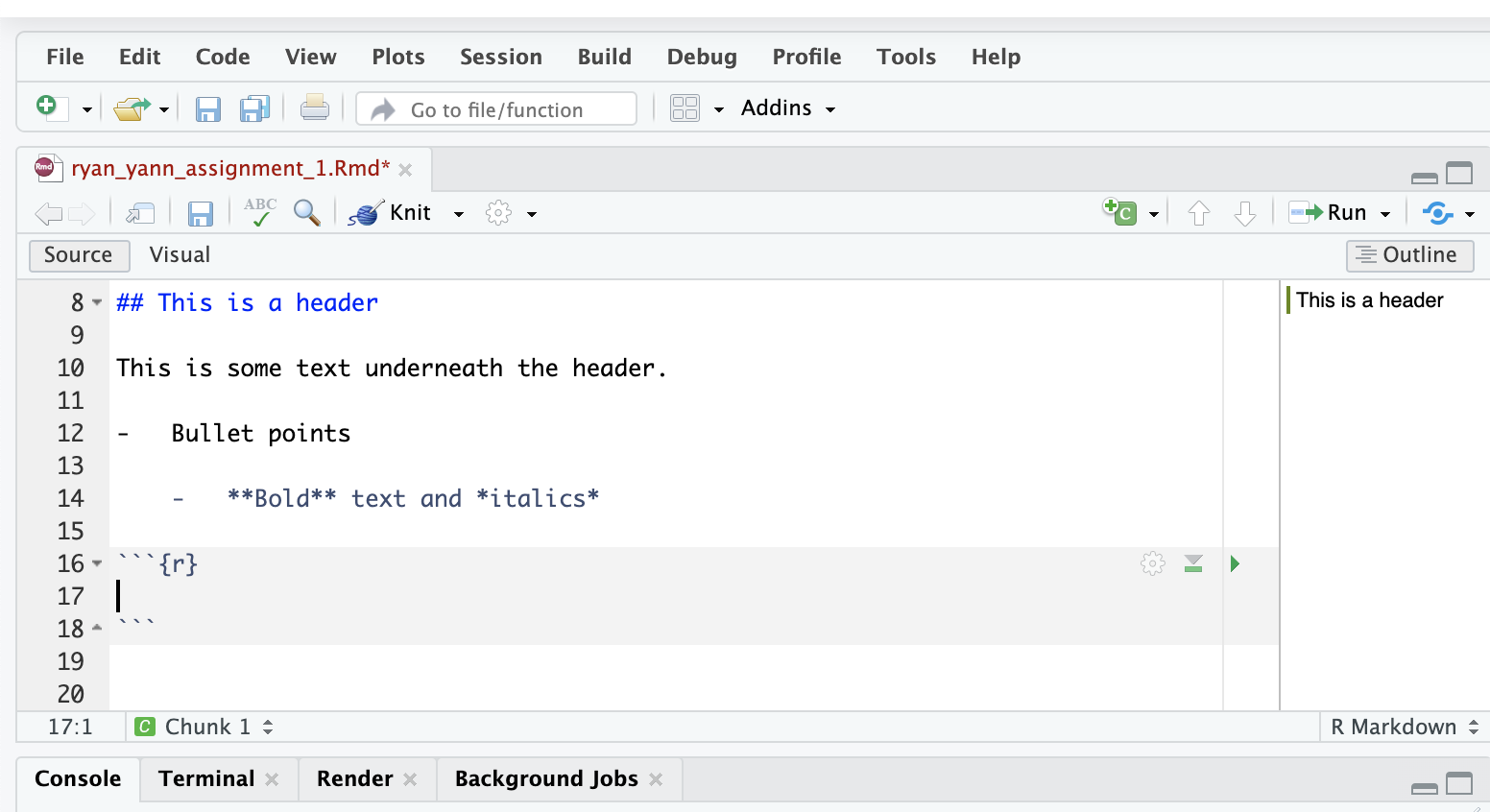Click the Go to file/function search field
Screen dimensions: 1490x812
coord(496,109)
